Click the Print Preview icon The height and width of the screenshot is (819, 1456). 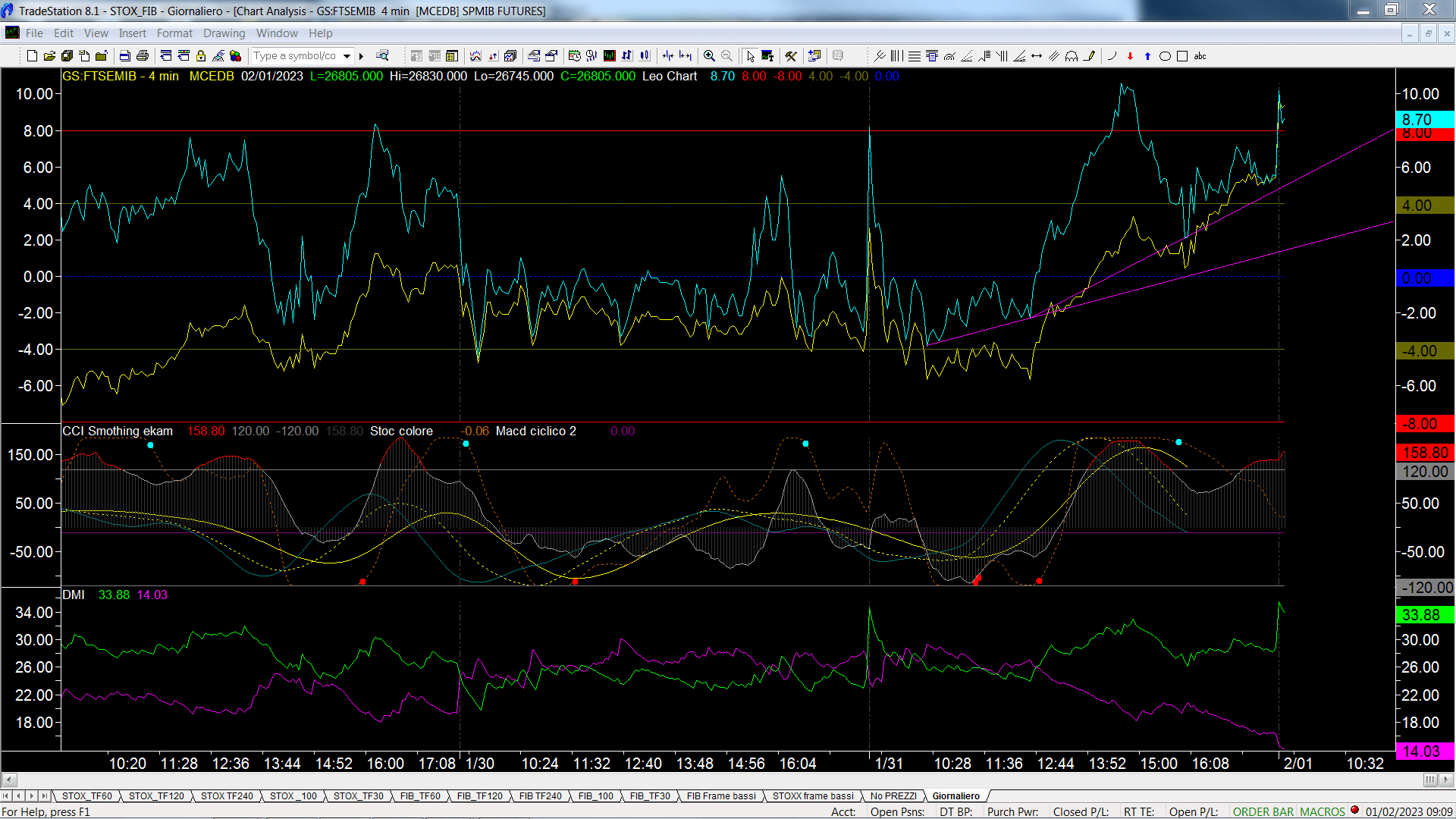coord(124,56)
